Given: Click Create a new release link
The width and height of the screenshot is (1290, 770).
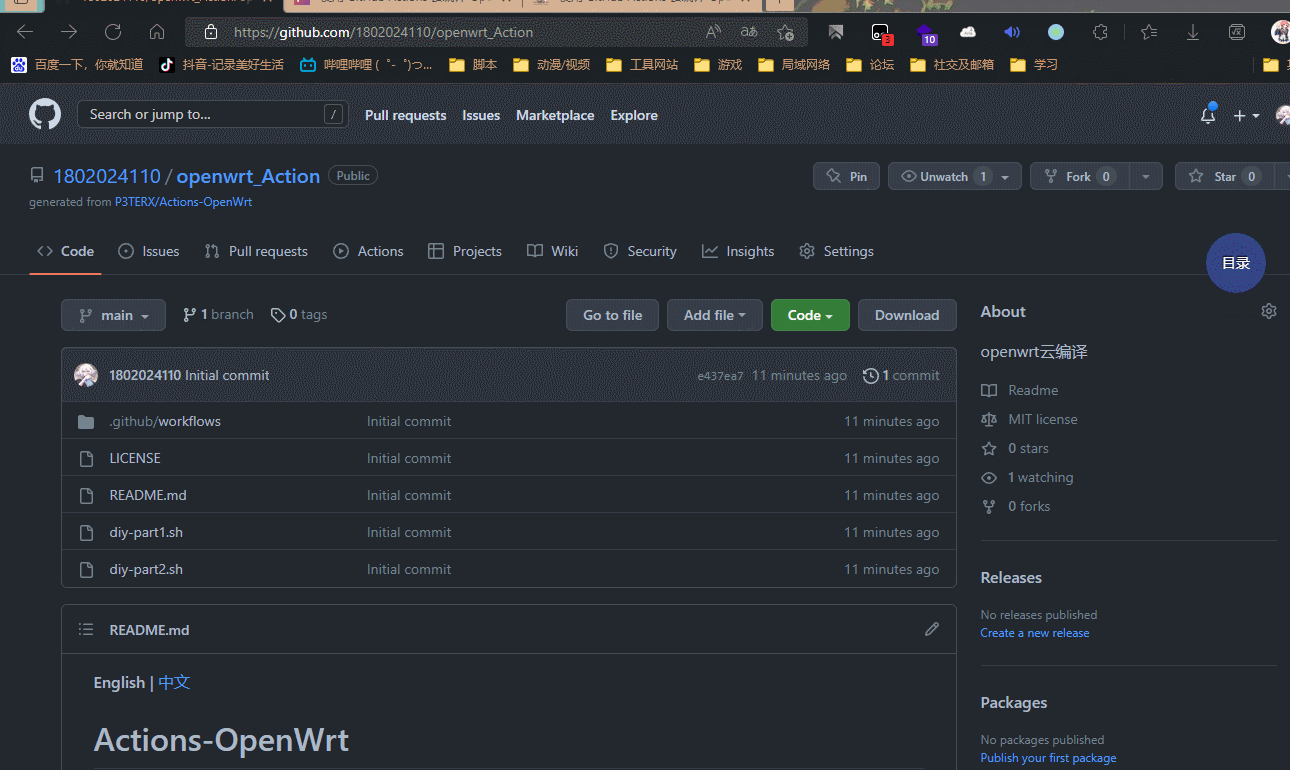Looking at the screenshot, I should [1035, 633].
